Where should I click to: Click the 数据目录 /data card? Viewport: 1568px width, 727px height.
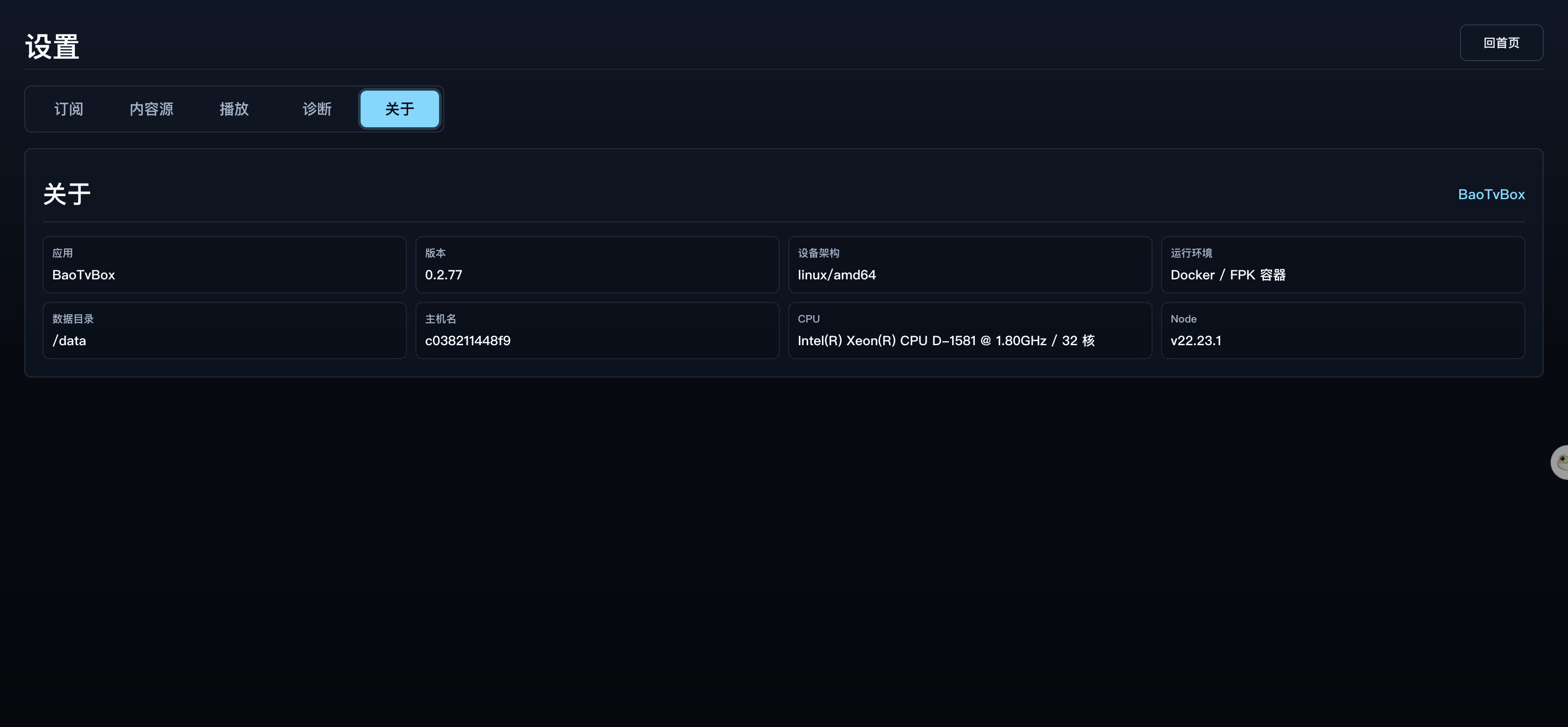tap(225, 331)
